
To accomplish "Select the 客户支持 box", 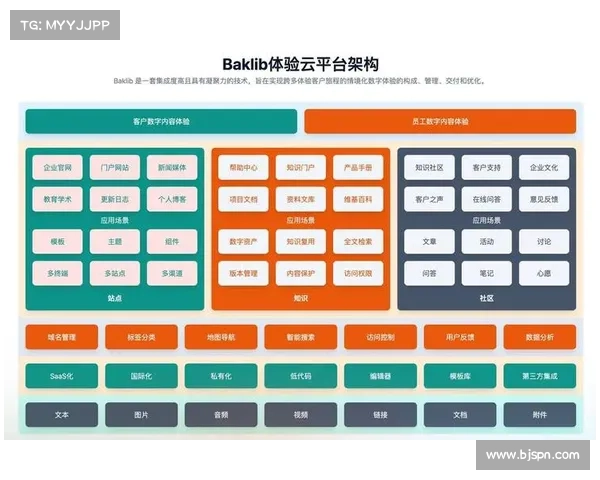I will [487, 167].
